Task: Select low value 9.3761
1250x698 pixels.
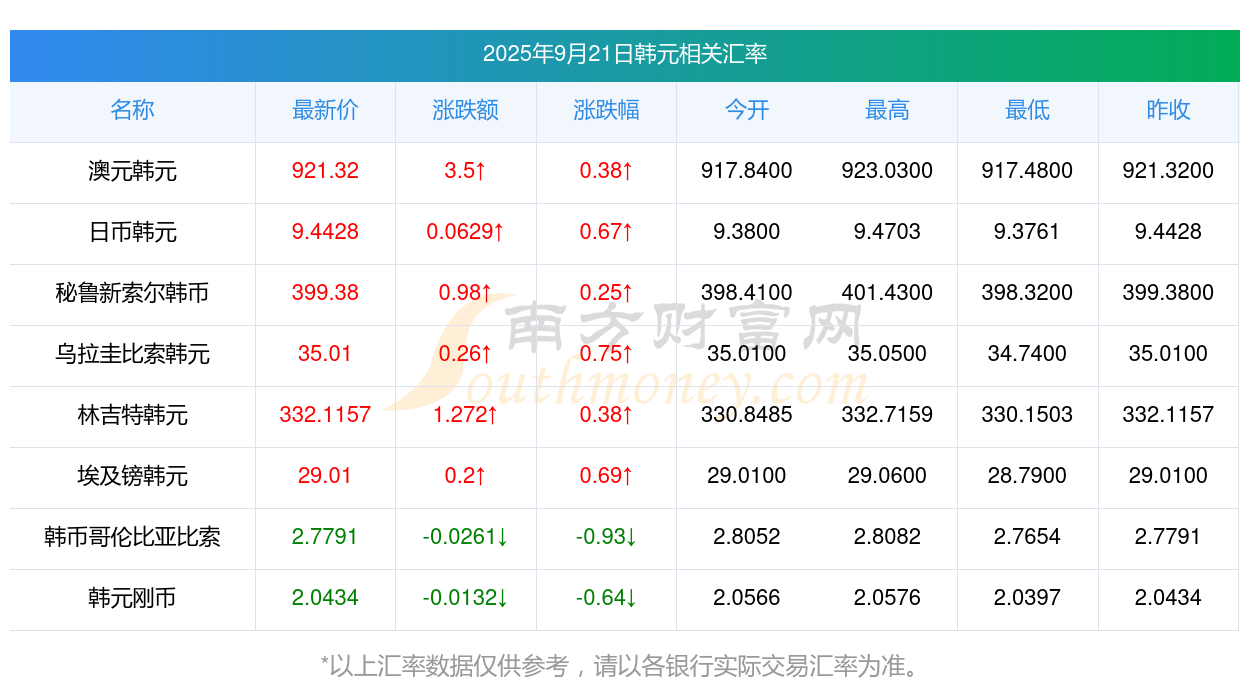Action: pos(1028,232)
